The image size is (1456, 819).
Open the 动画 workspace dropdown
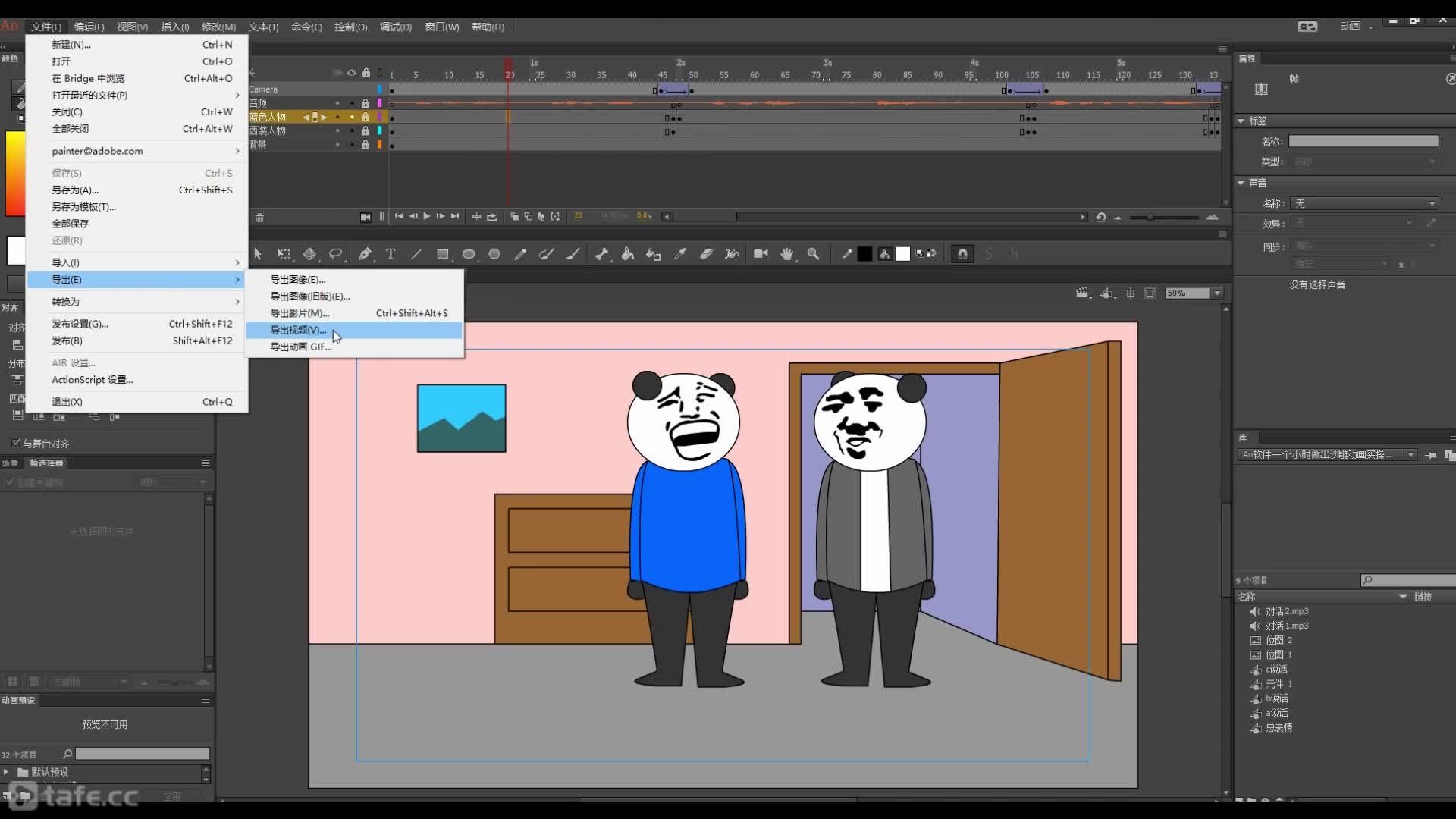click(1357, 27)
